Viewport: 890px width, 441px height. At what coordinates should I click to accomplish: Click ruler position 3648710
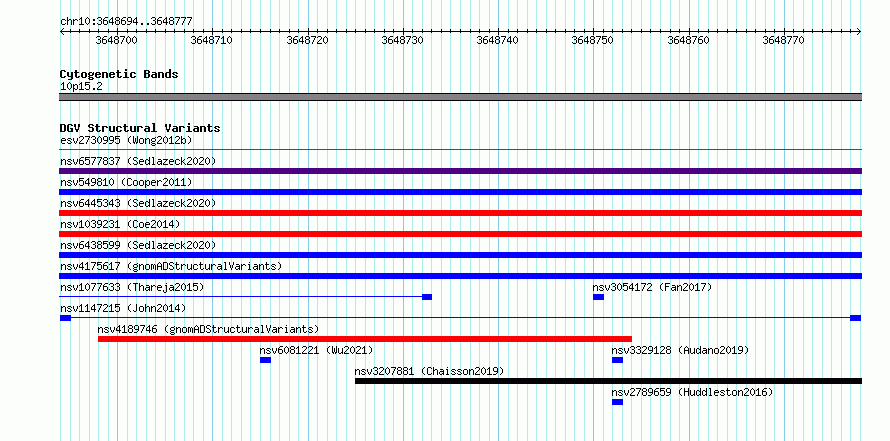click(x=212, y=40)
